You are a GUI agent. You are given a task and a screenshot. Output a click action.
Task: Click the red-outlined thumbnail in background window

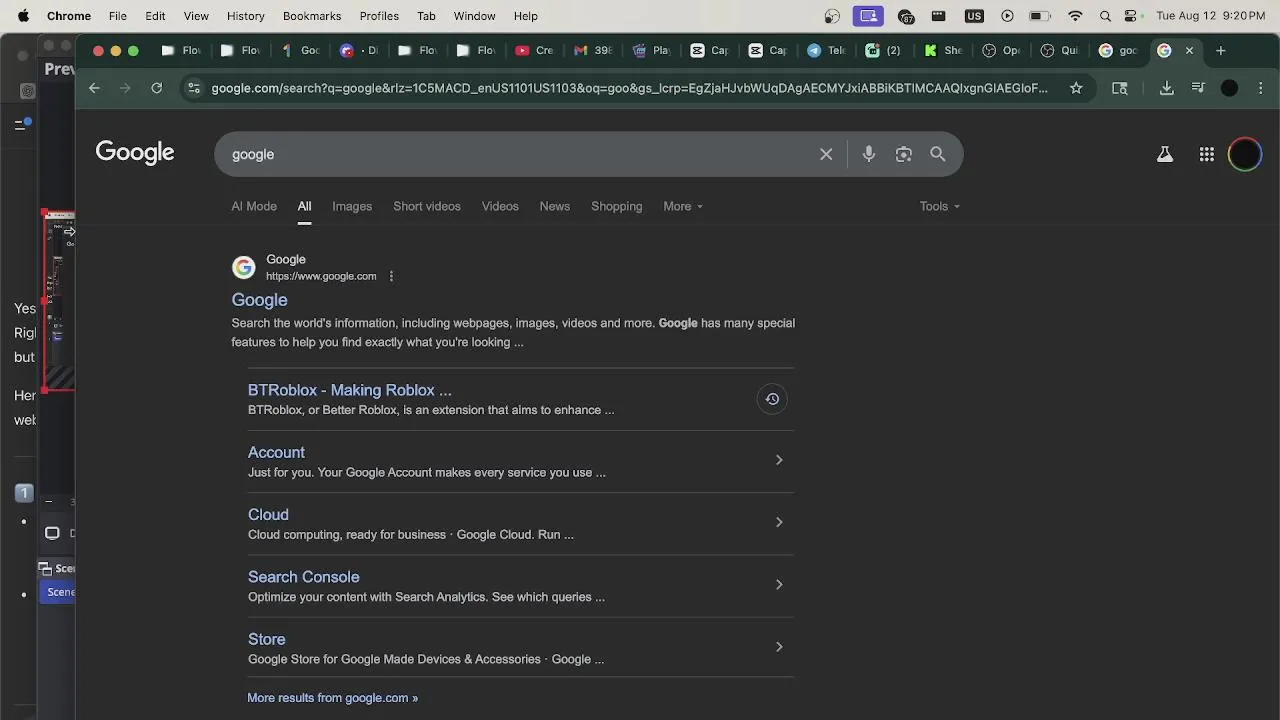coord(58,301)
